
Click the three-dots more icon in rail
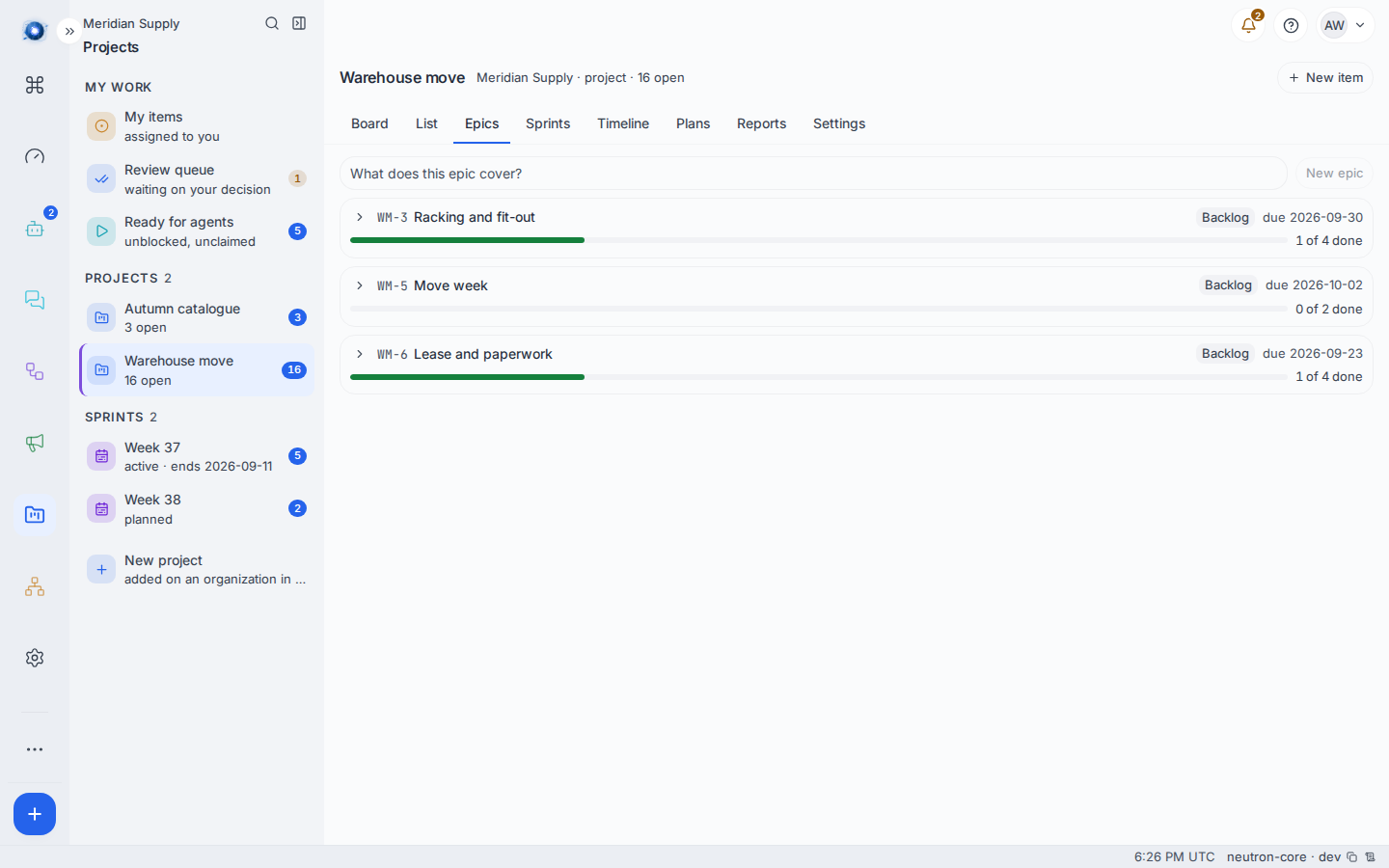tap(35, 749)
